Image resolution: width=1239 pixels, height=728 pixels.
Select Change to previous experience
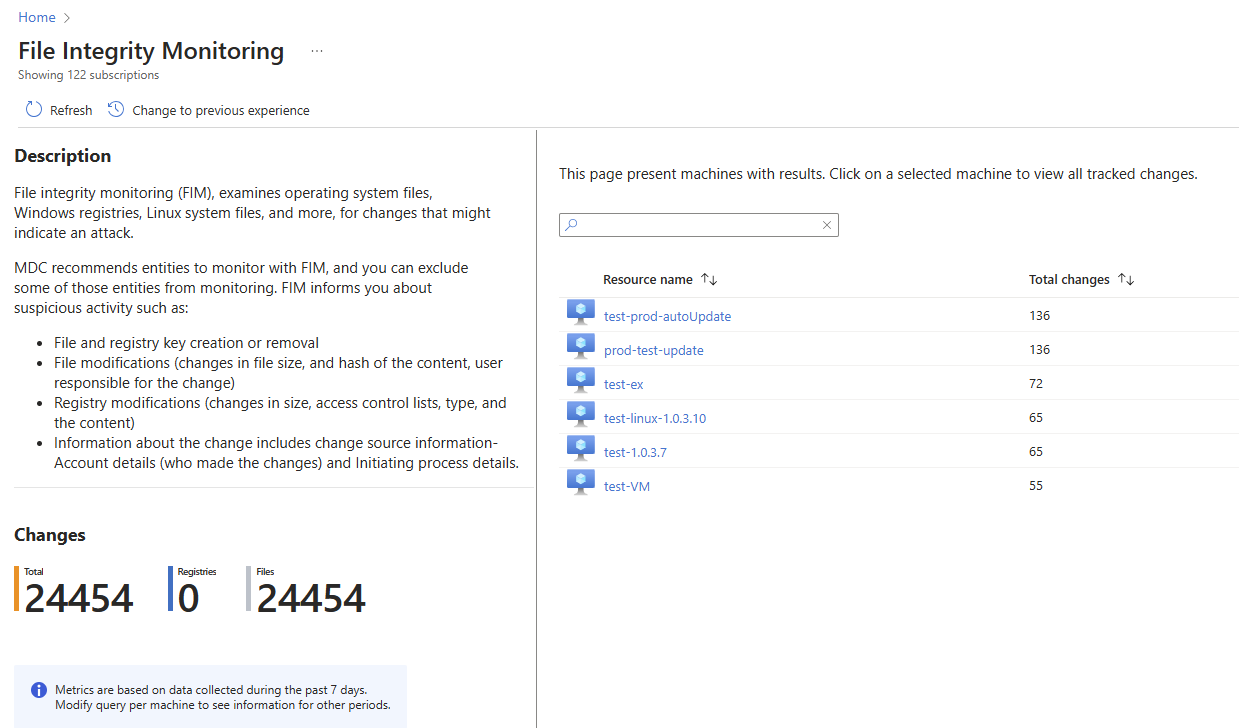click(219, 110)
